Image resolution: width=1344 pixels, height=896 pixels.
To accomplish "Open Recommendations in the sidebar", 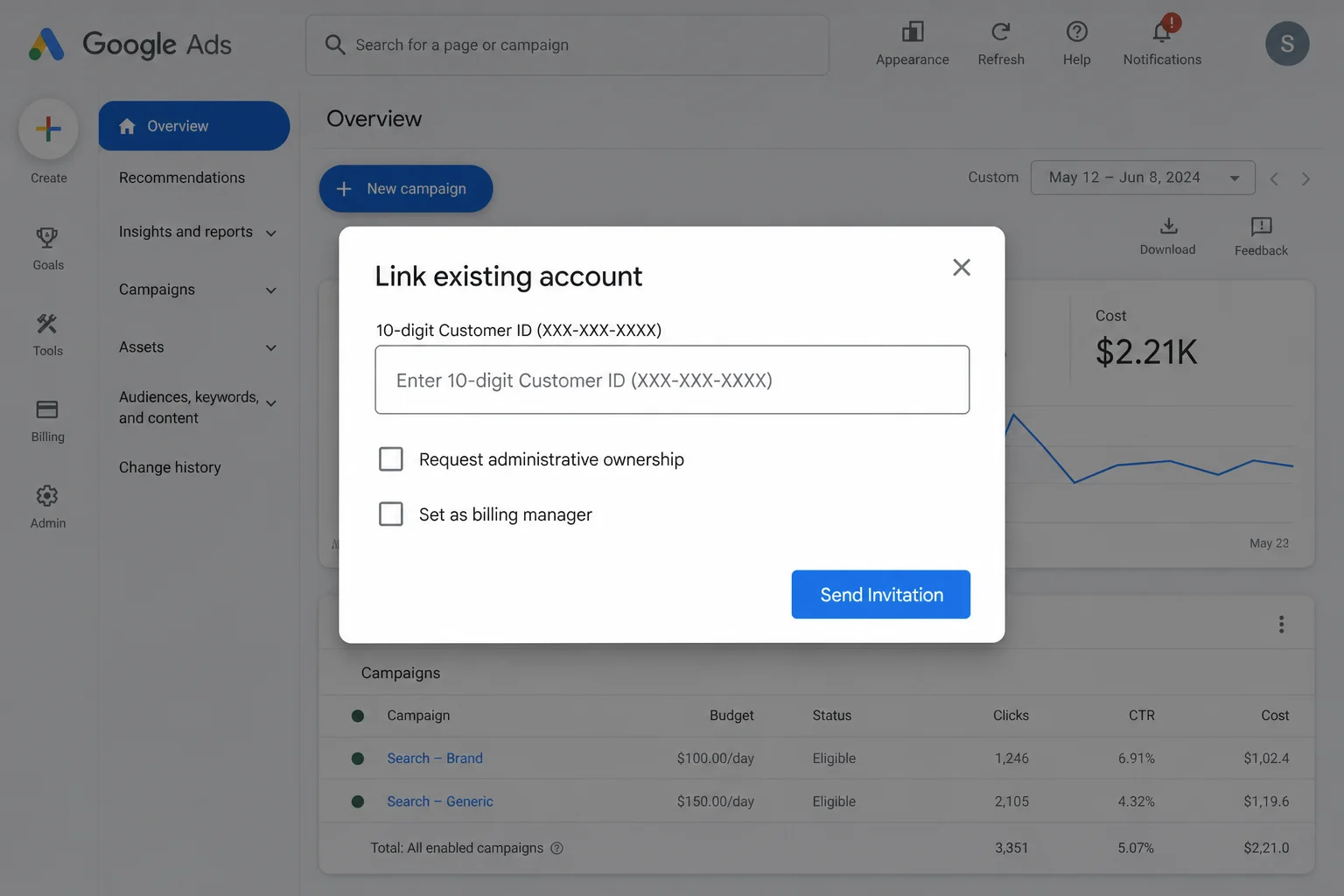I will click(182, 178).
